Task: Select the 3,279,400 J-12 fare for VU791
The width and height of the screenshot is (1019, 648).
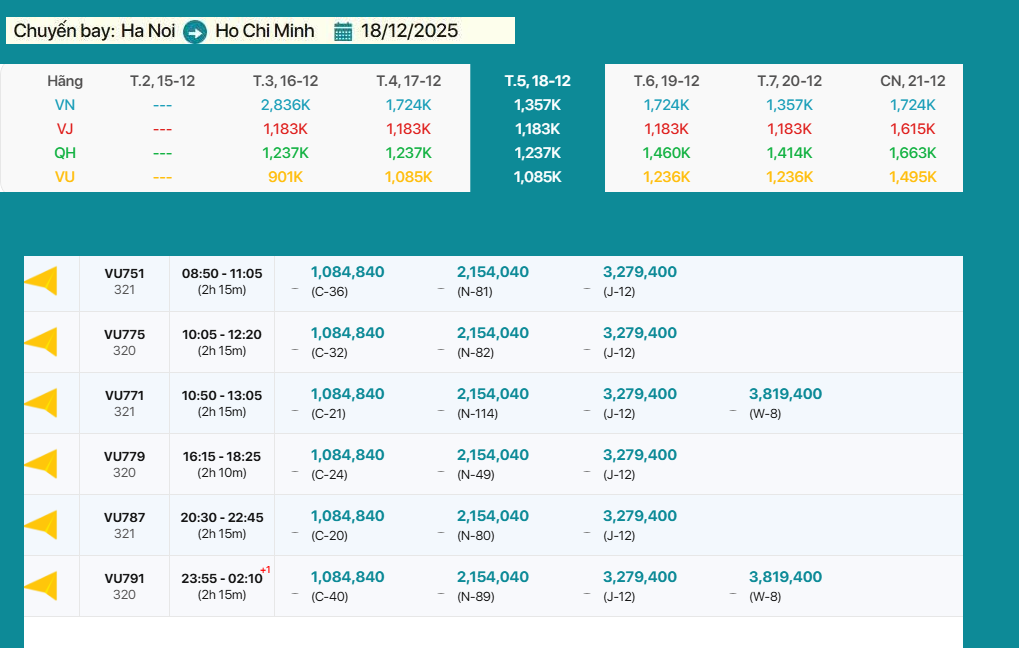Action: [639, 577]
